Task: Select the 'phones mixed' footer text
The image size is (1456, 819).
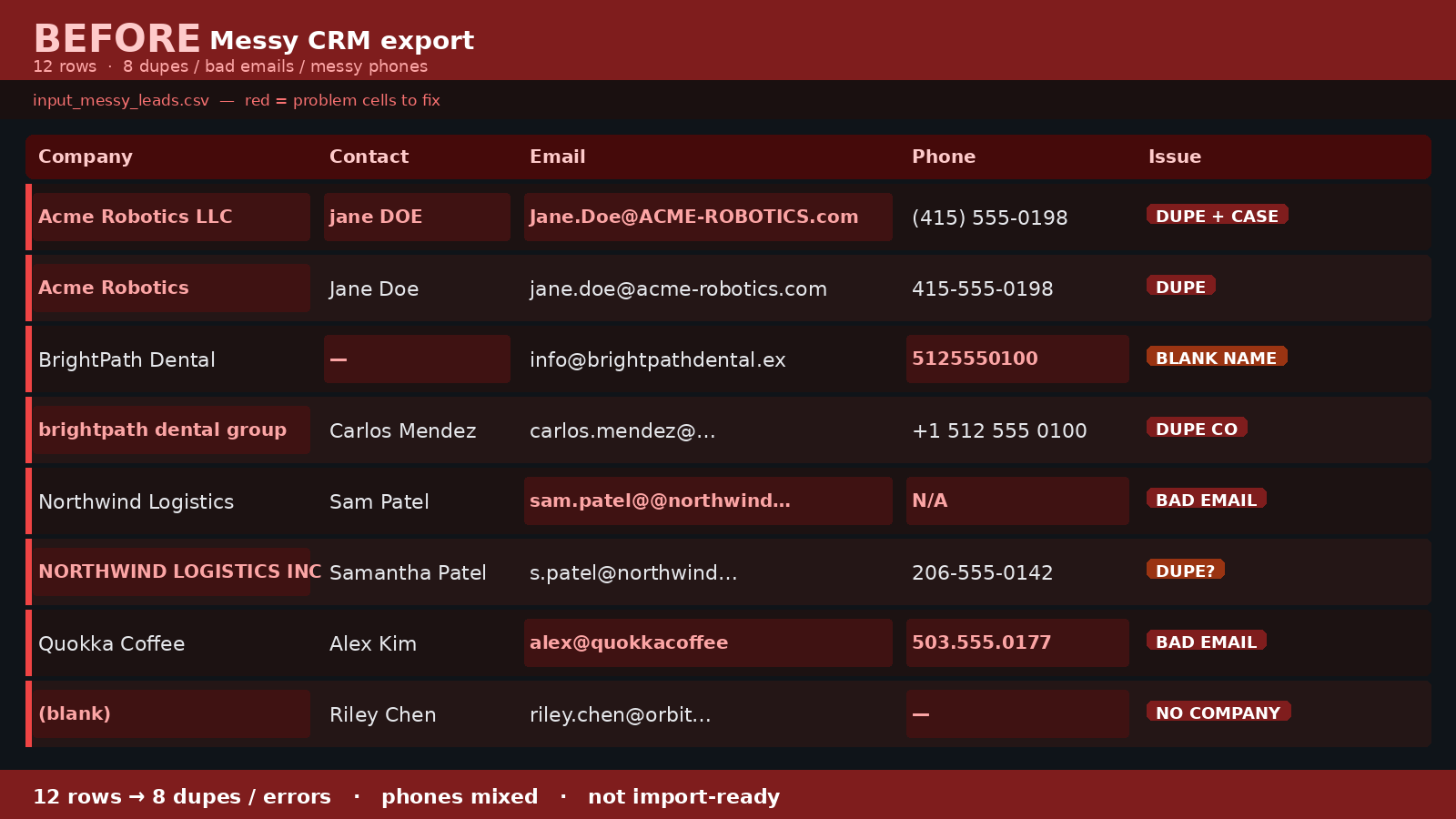Action: [460, 796]
